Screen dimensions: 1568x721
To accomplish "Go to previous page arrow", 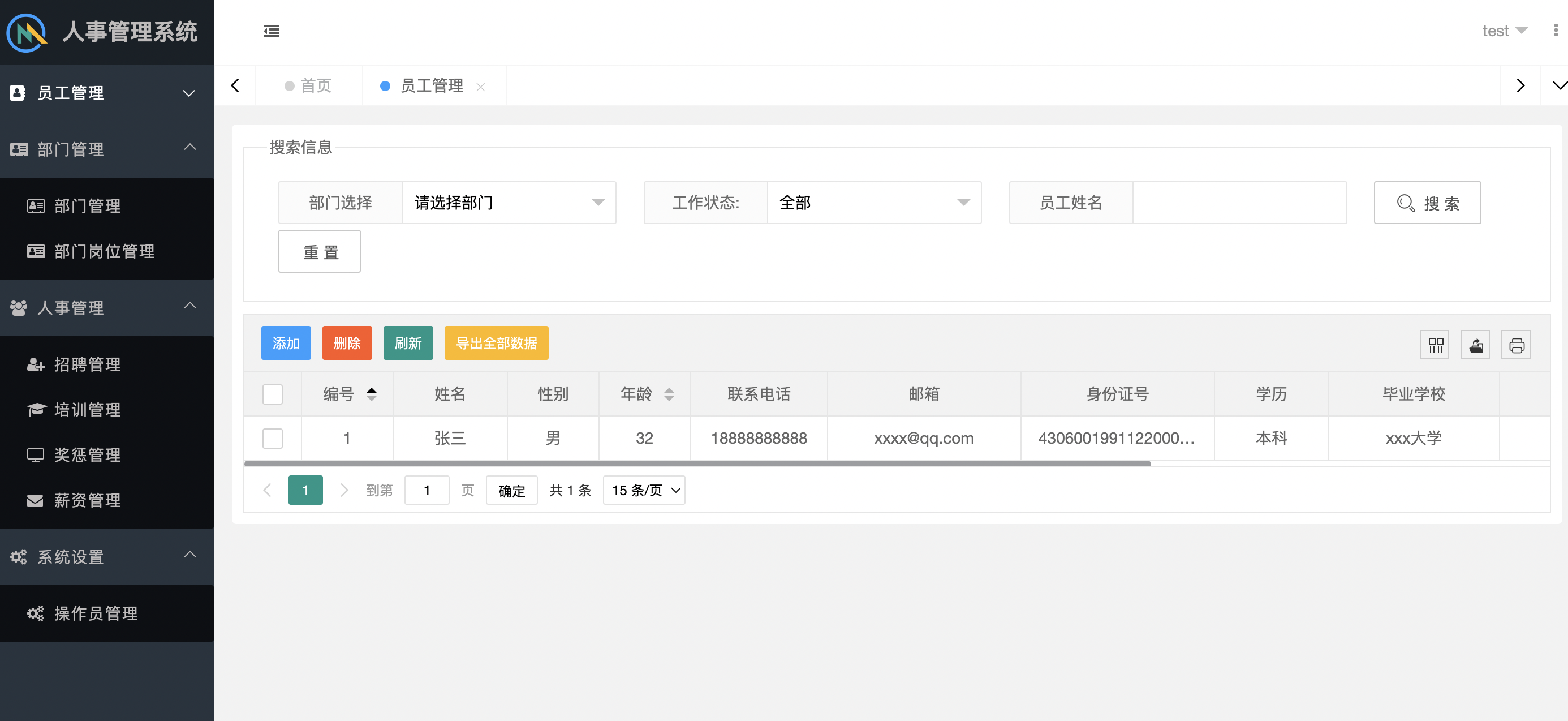I will (x=267, y=490).
